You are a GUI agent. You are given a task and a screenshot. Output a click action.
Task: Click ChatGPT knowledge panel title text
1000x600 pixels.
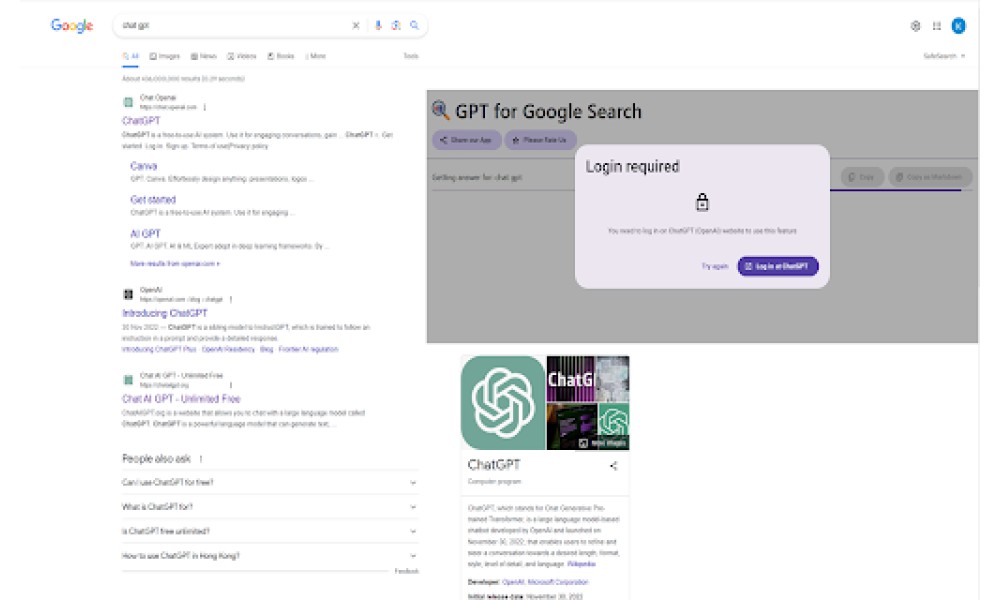[494, 465]
